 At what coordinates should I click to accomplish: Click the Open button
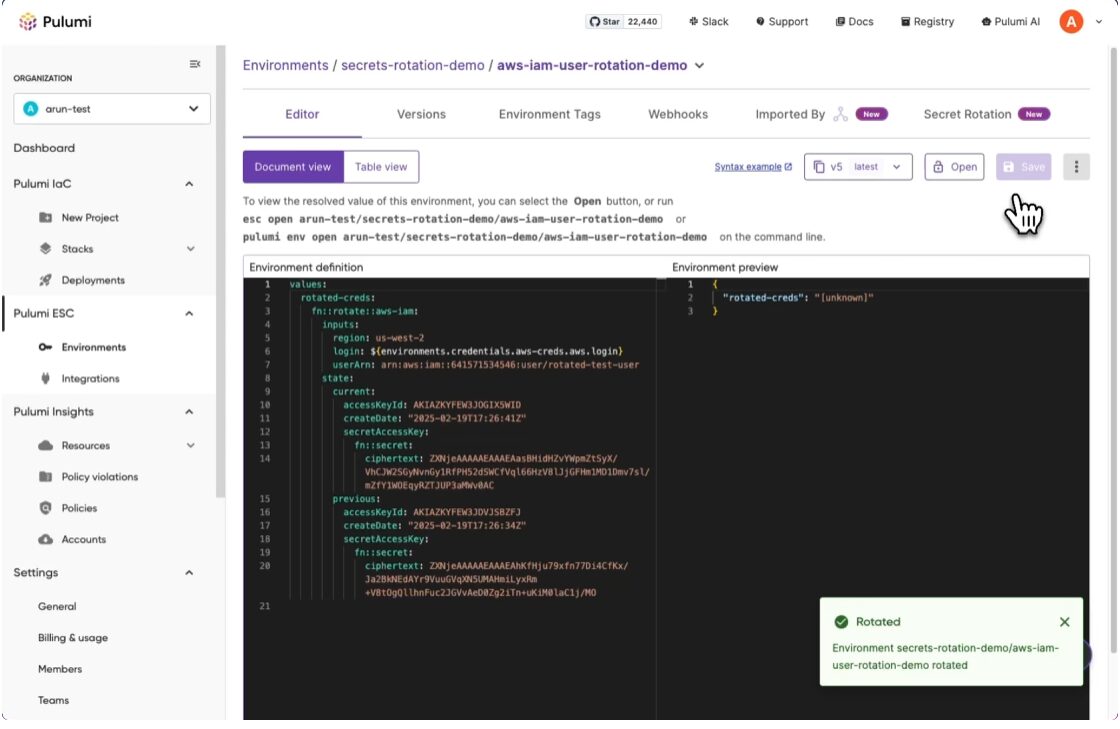click(954, 166)
